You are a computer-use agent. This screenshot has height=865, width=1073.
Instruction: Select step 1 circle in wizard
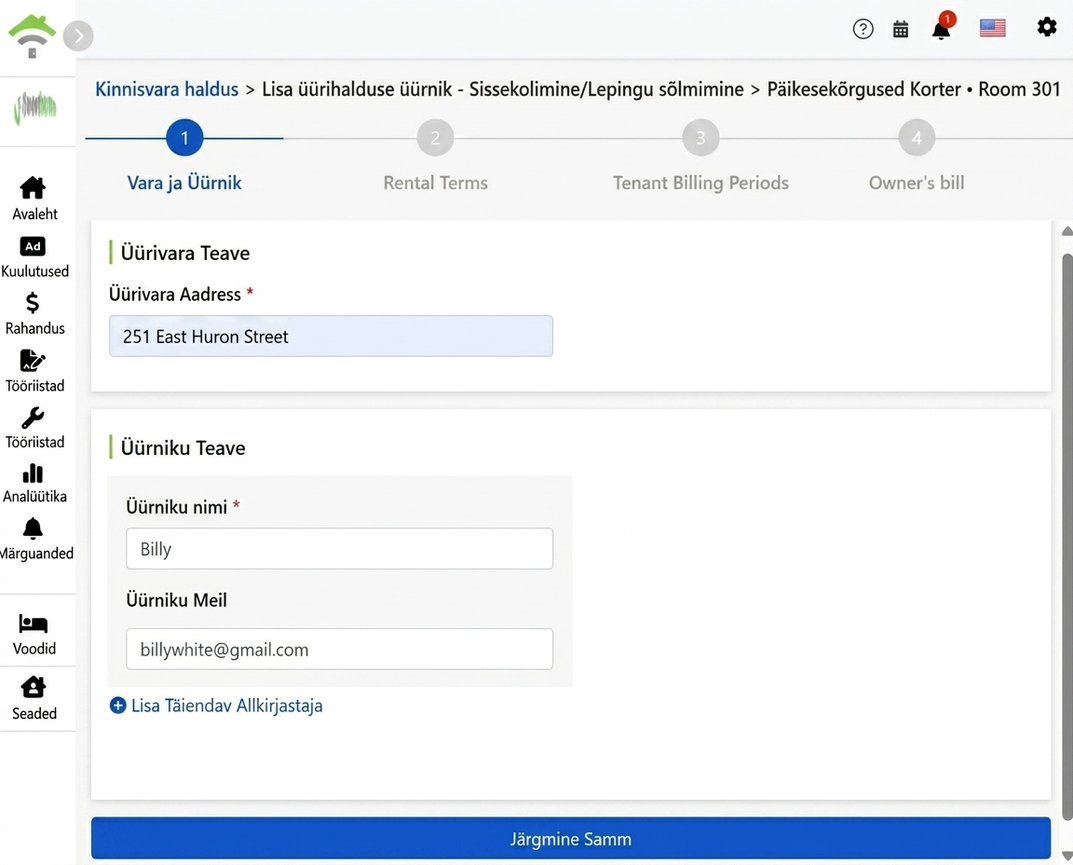(184, 138)
